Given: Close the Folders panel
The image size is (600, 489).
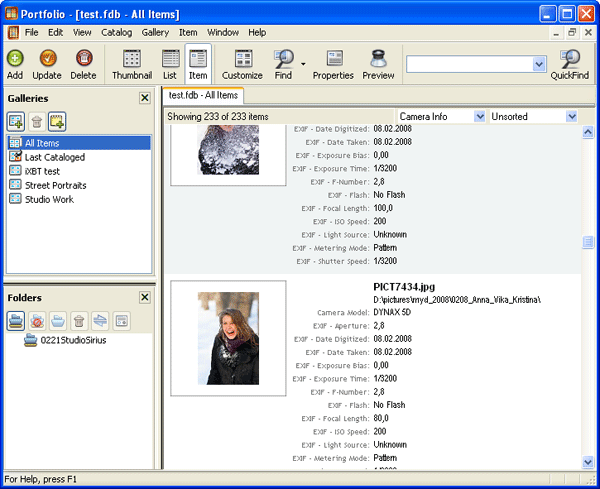Looking at the screenshot, I should tap(145, 297).
